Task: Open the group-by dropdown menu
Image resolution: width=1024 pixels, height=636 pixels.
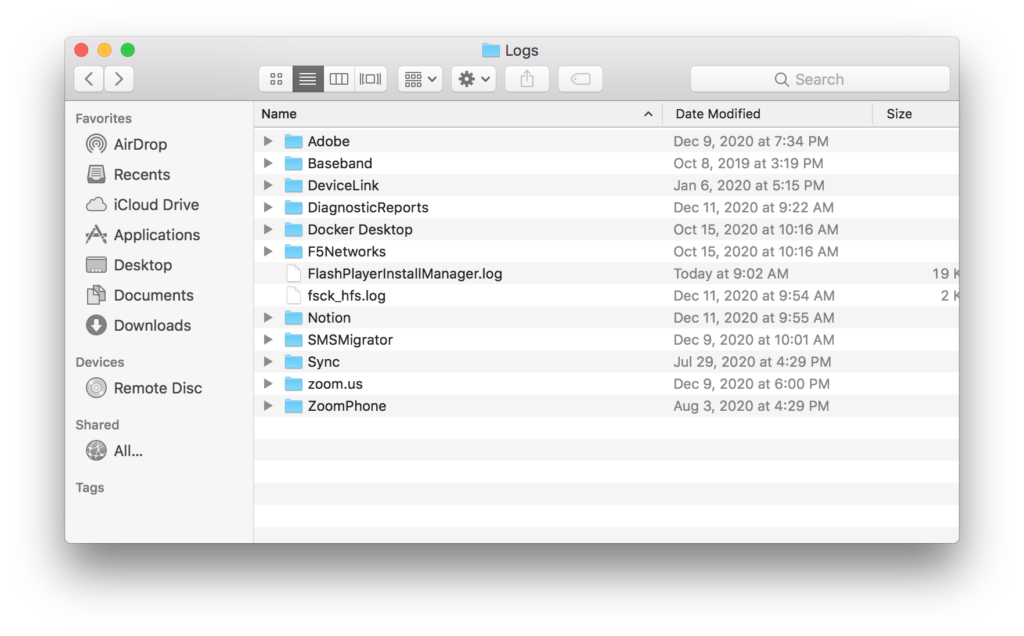Action: coord(420,79)
